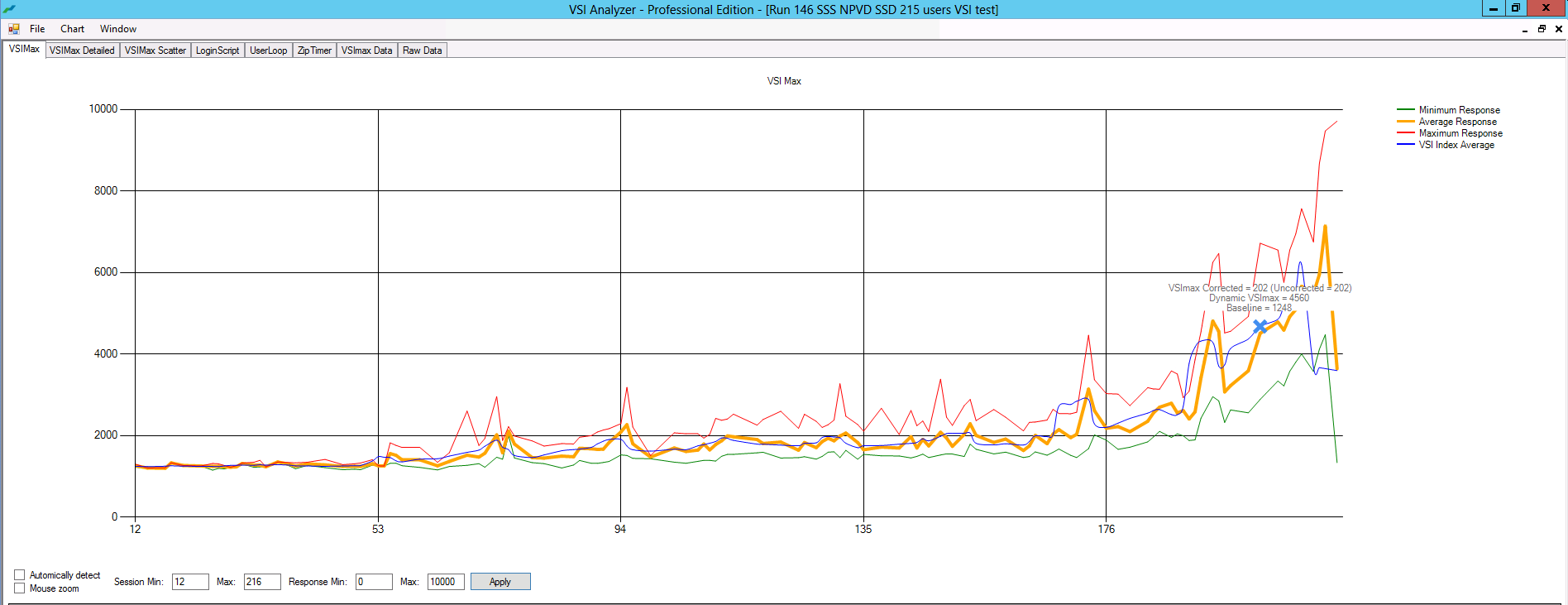
Task: Click the Average Response orange legend entry
Action: click(x=1457, y=122)
